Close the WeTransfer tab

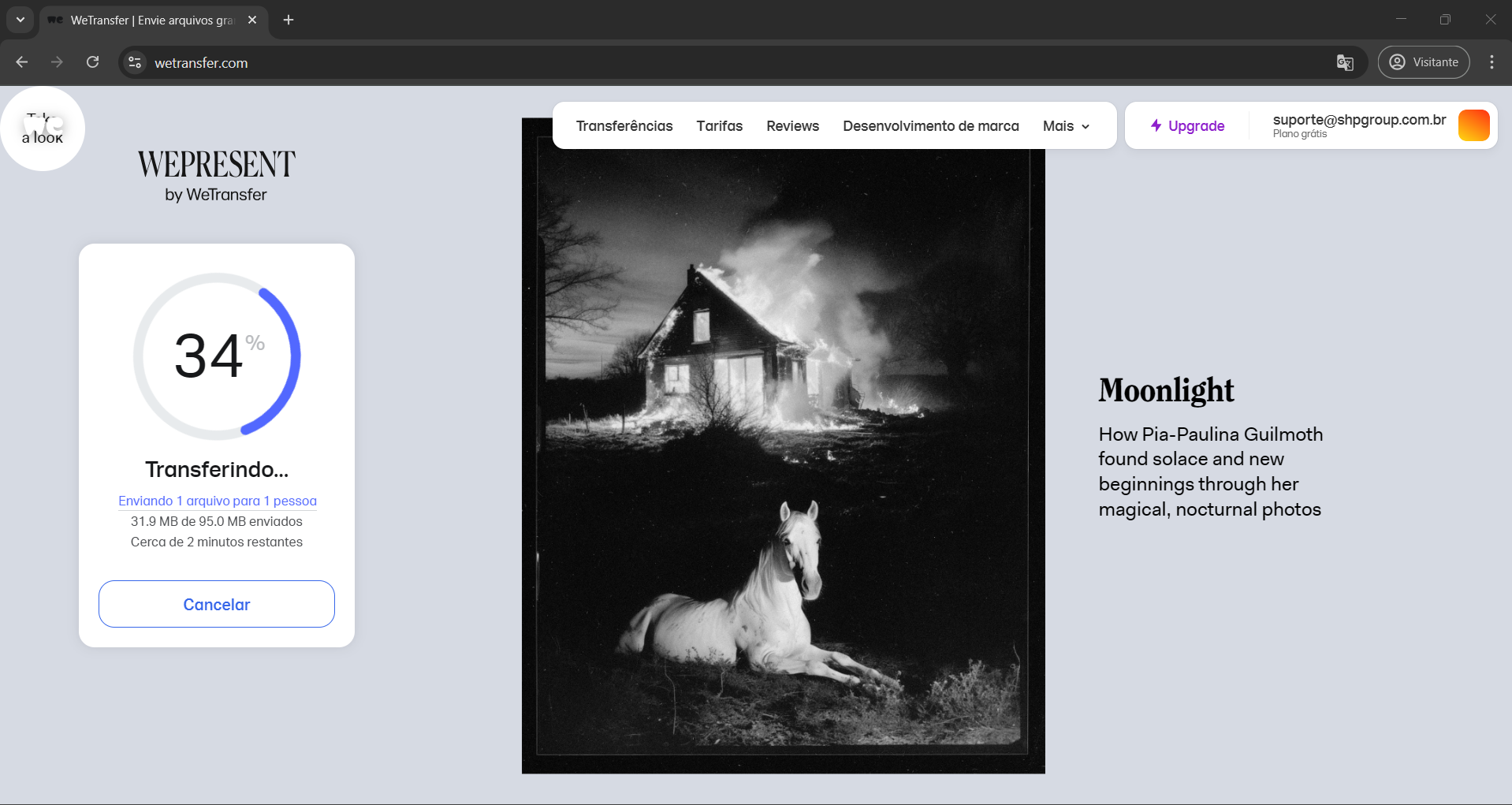pos(252,20)
